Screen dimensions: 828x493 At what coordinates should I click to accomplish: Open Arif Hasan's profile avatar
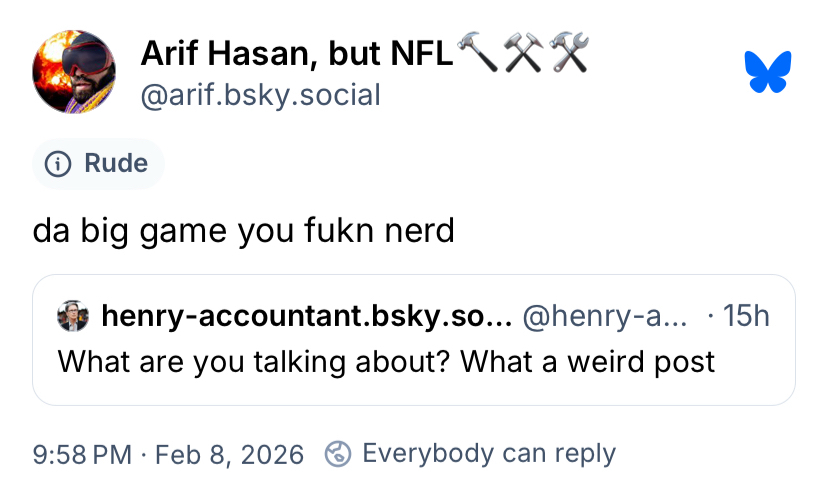pyautogui.click(x=74, y=71)
